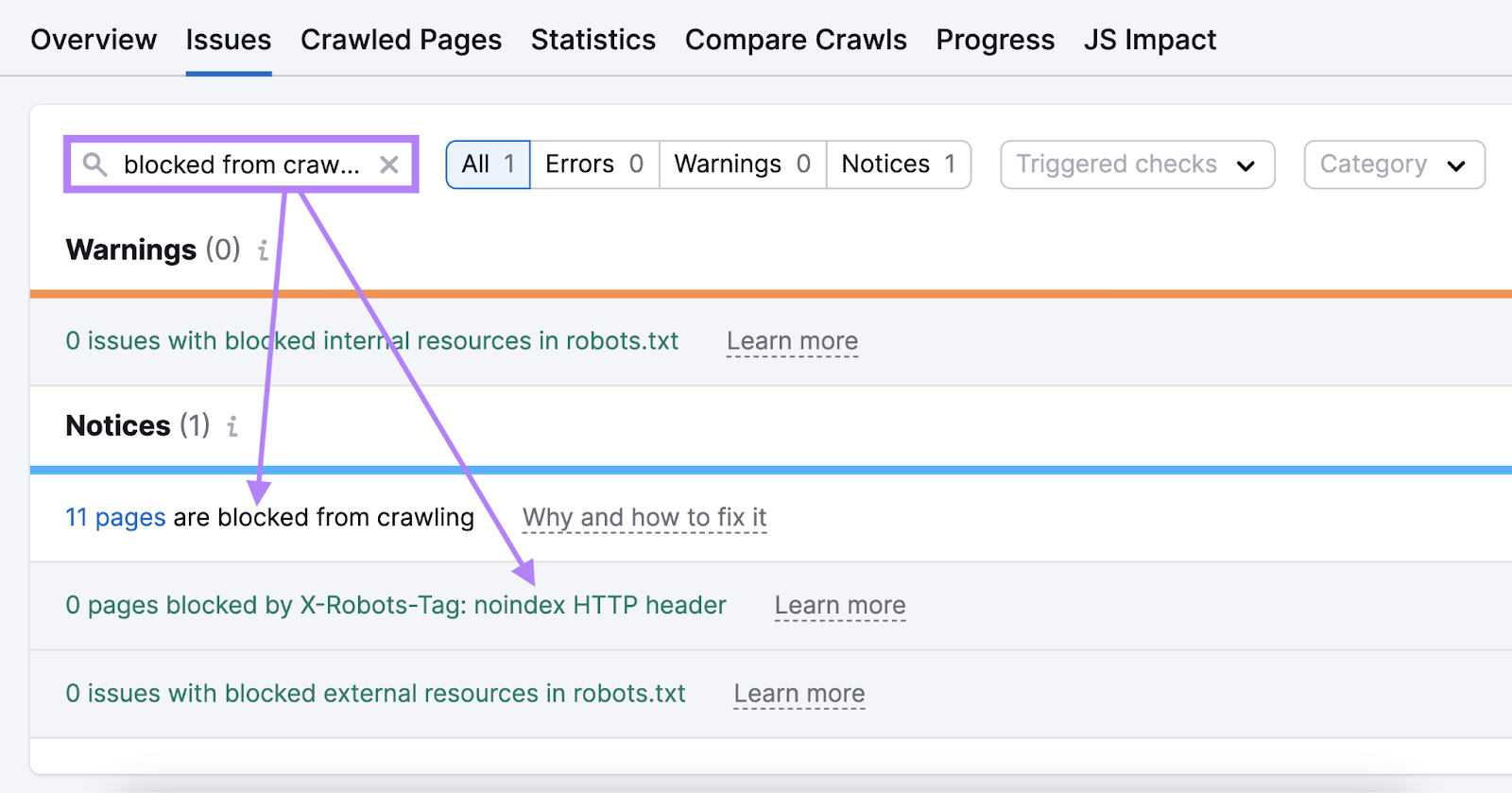This screenshot has width=1512, height=793.
Task: Click info icon next to Notices
Action: point(232,426)
